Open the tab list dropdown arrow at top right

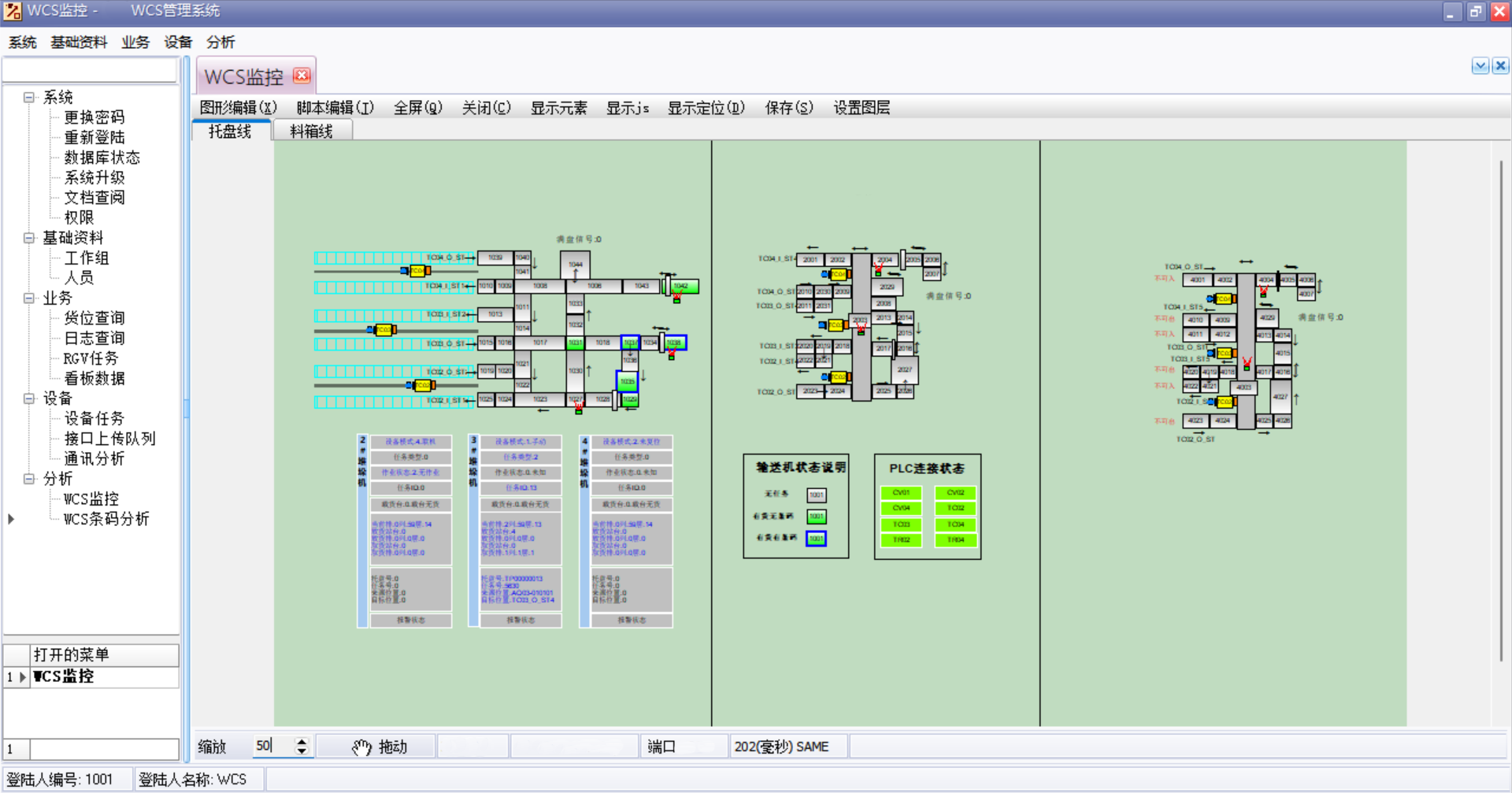click(1480, 66)
